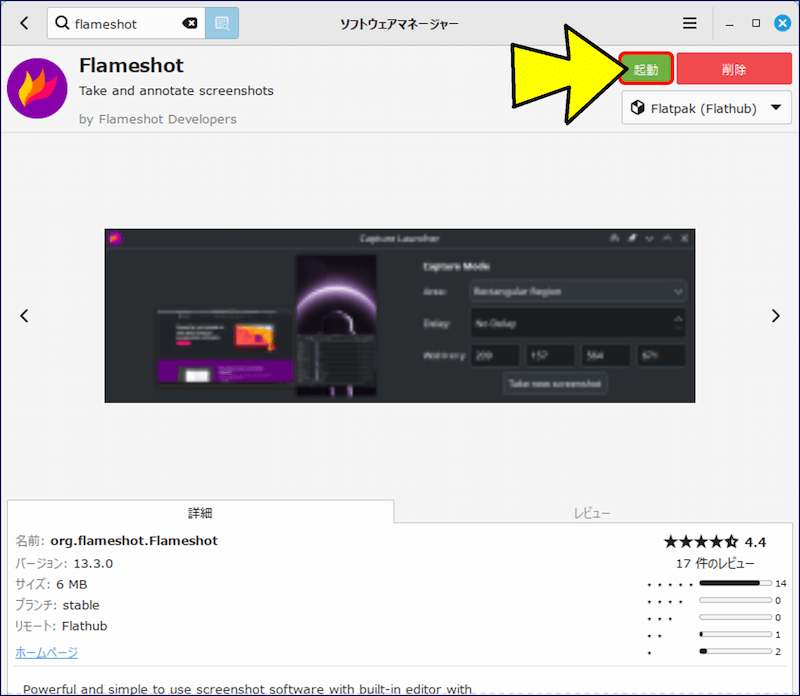Click the magnifier icon in search box
The image size is (800, 696).
tap(62, 23)
